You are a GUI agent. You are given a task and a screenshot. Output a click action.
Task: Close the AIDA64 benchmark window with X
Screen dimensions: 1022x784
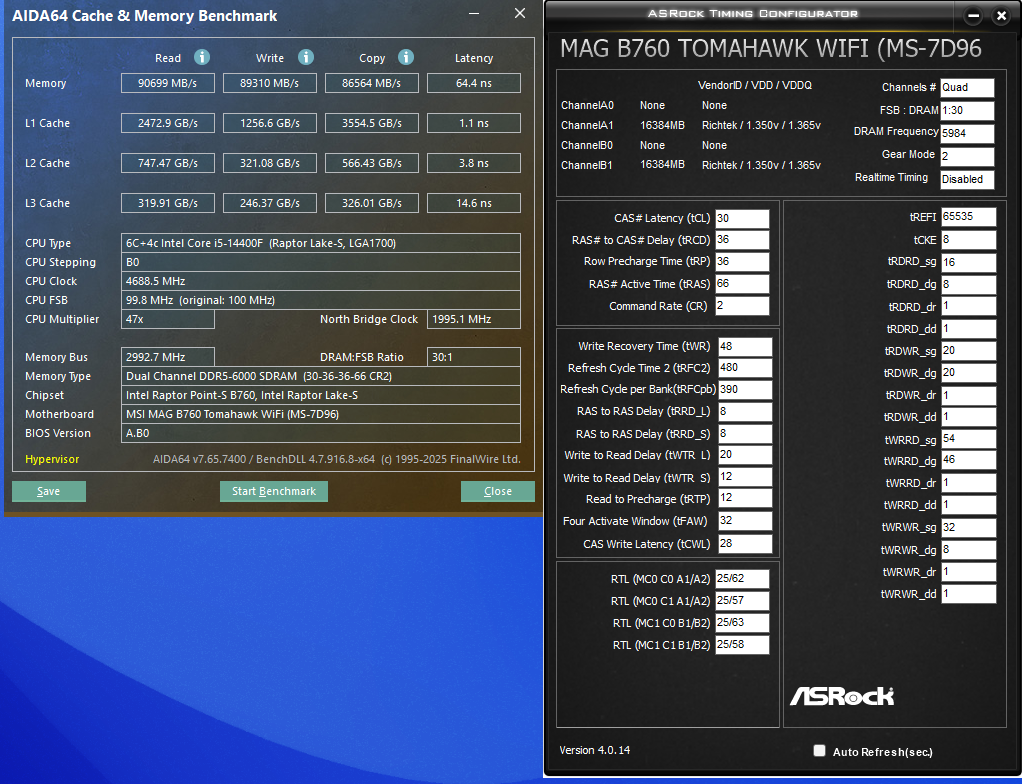[x=519, y=14]
